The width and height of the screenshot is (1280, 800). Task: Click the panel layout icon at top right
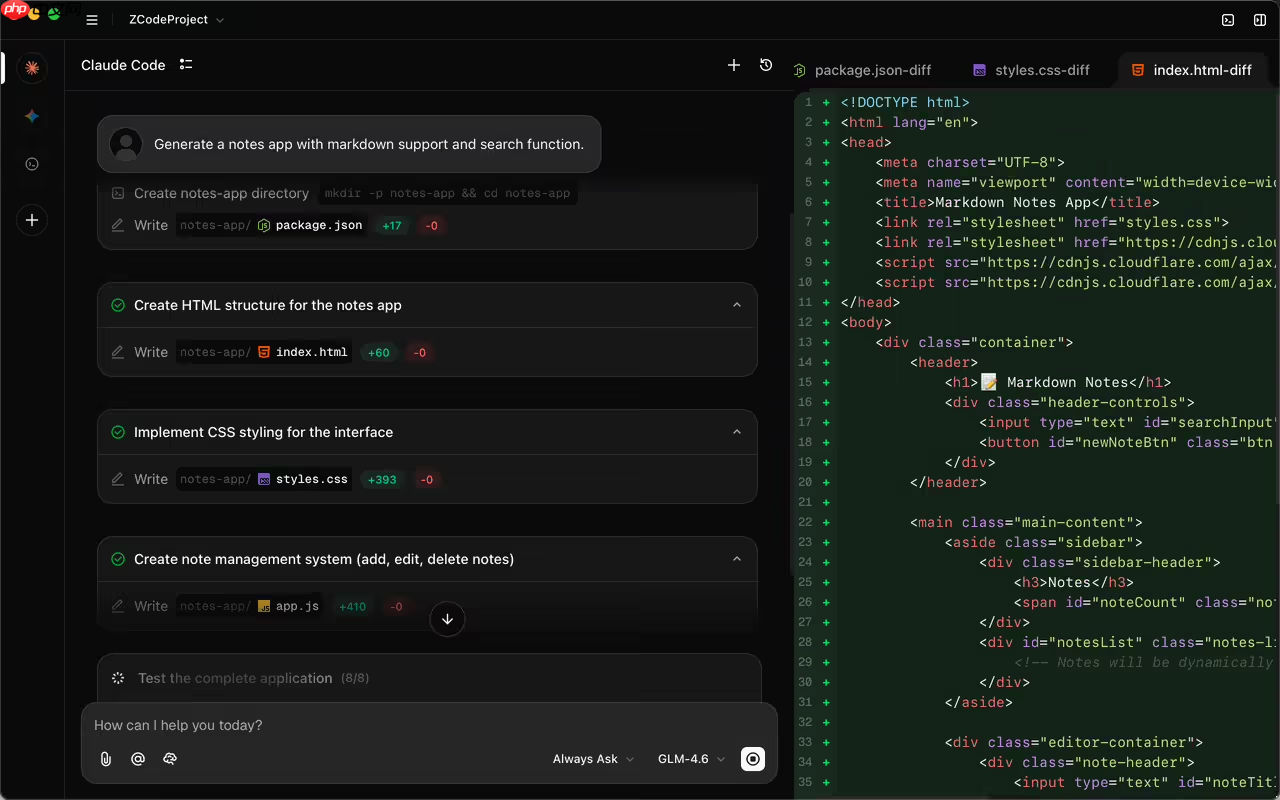[1259, 19]
